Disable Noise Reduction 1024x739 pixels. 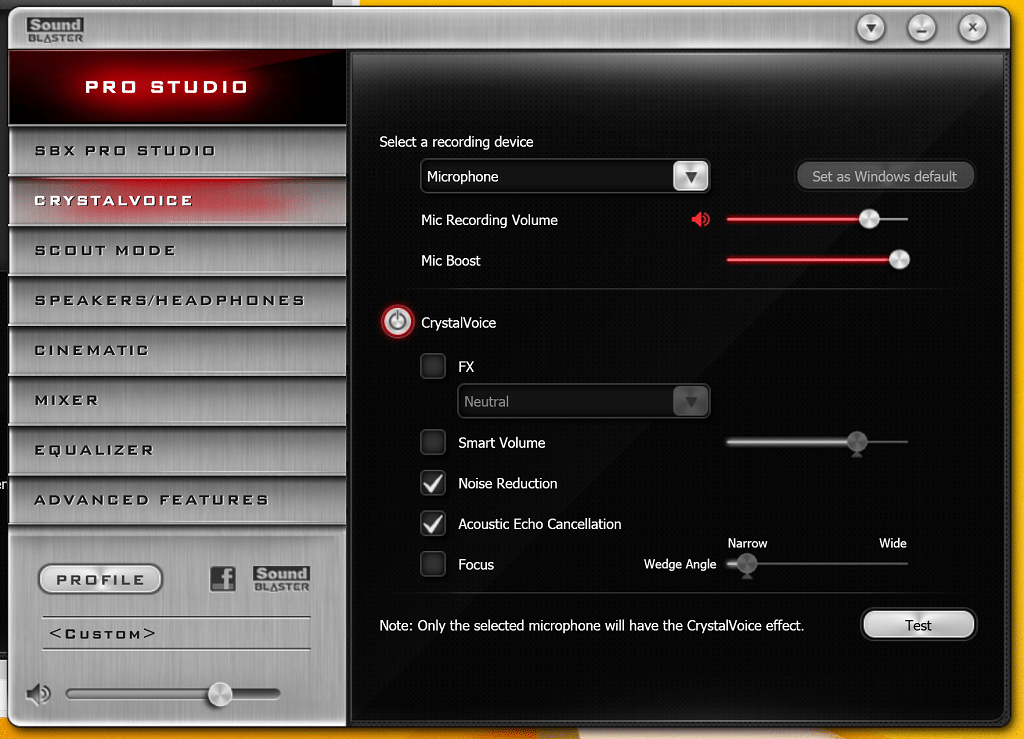pyautogui.click(x=433, y=483)
